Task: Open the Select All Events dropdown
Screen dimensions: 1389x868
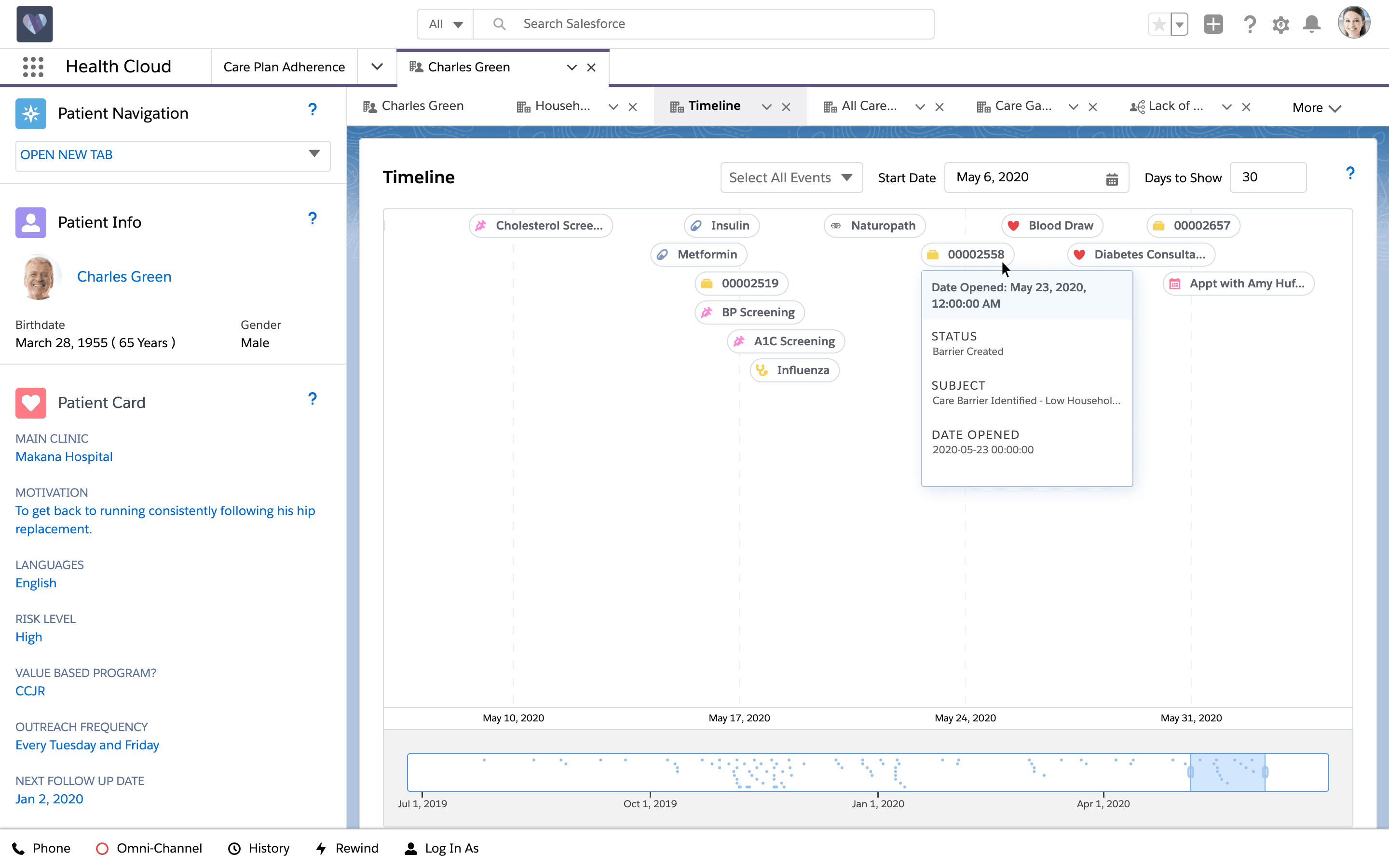Action: pyautogui.click(x=790, y=177)
